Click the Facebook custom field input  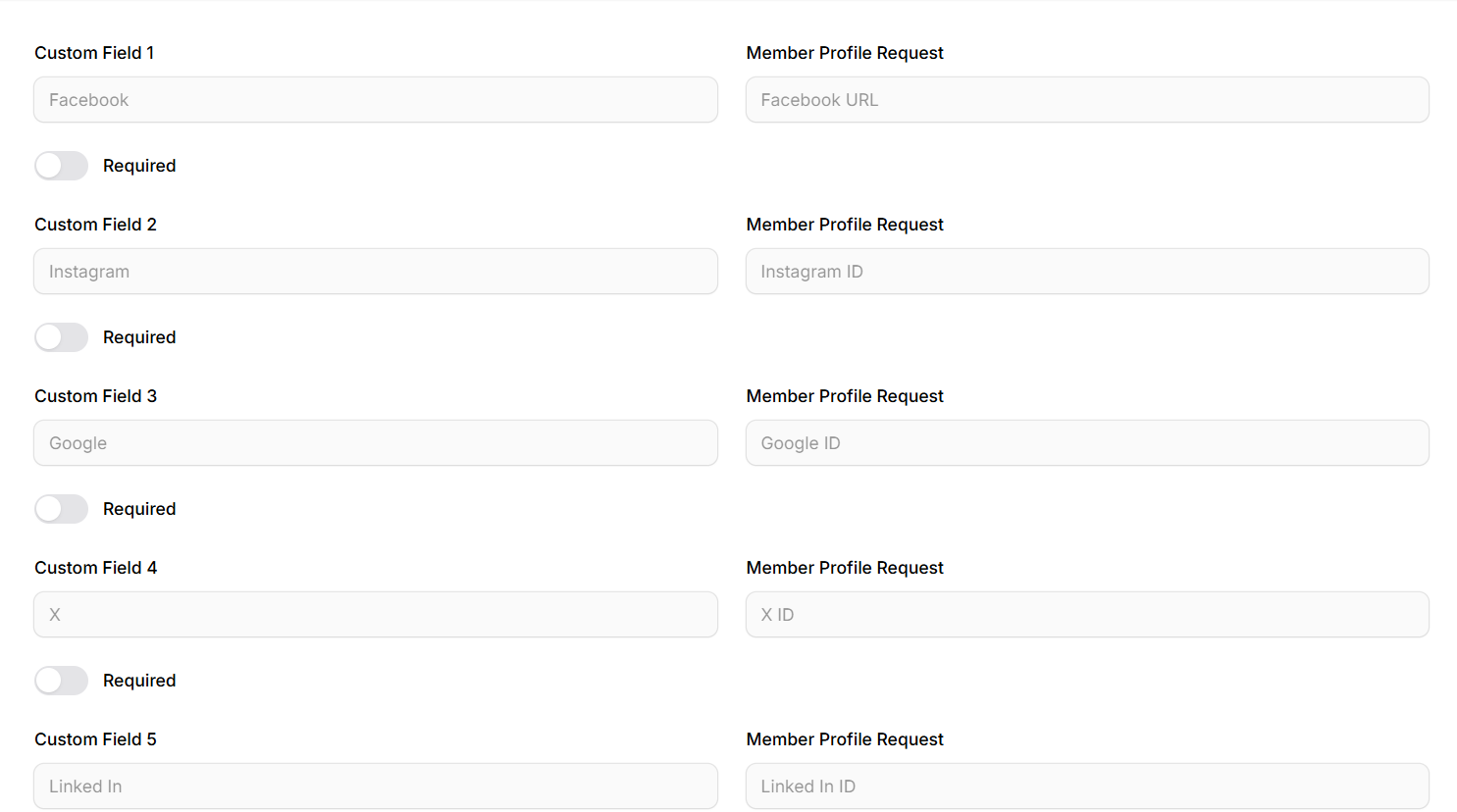pos(376,100)
